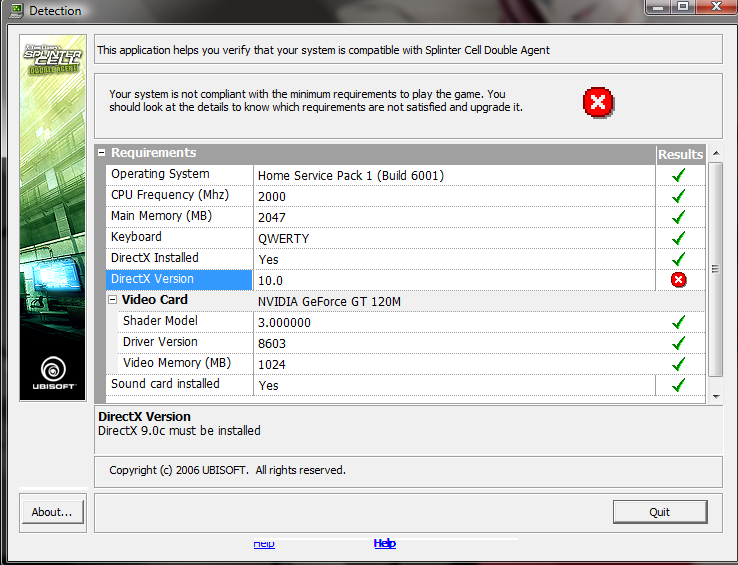Click the CPU value 2000
The image size is (738, 565).
(x=272, y=197)
